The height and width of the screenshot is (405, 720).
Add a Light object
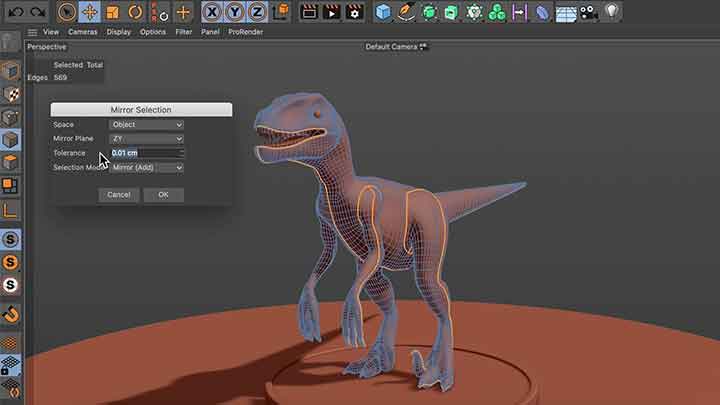[x=612, y=11]
